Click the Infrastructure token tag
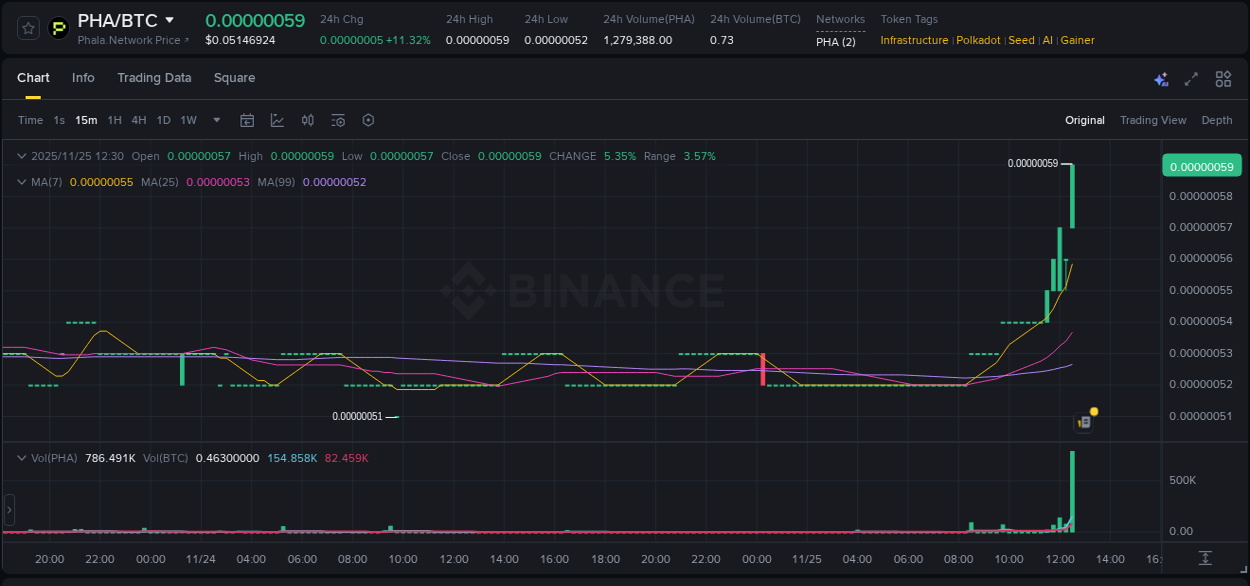 [x=912, y=40]
